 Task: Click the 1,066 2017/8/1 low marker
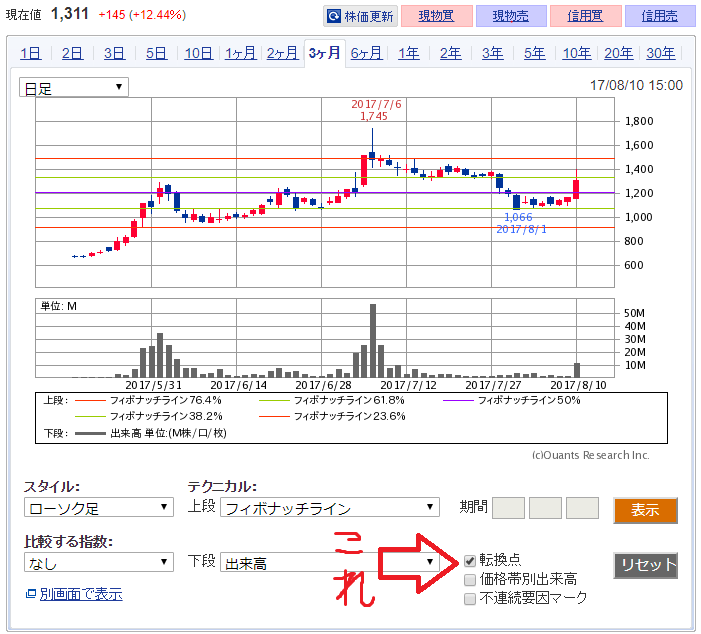tap(521, 223)
